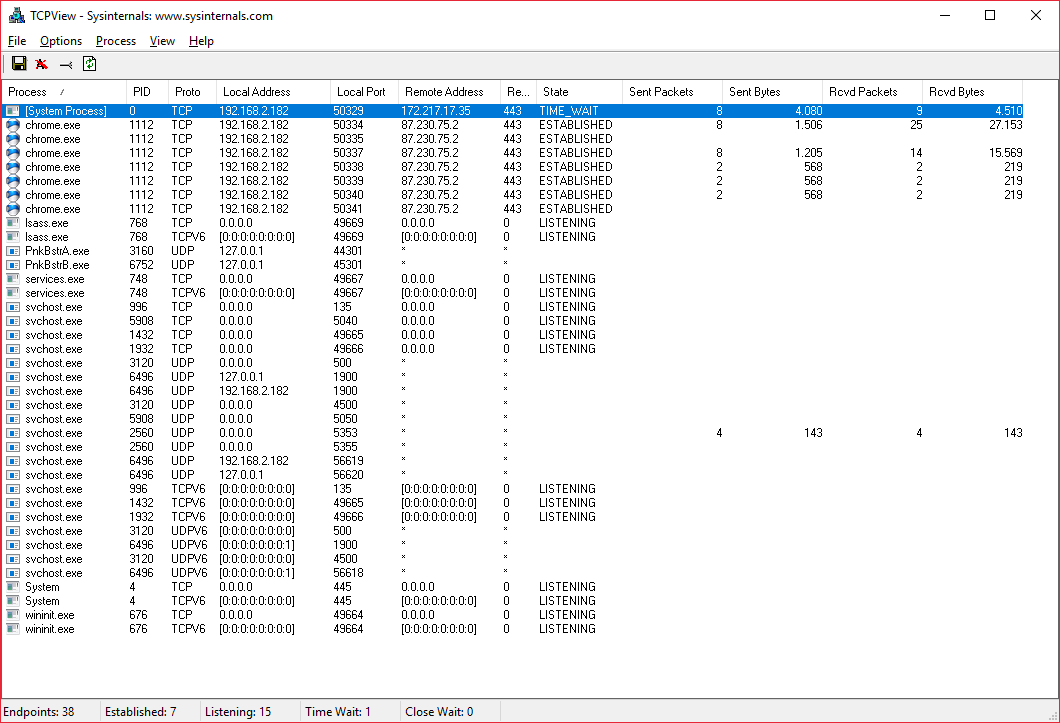Click the window resize grip corner
This screenshot has height=723, width=1060.
click(x=1052, y=716)
